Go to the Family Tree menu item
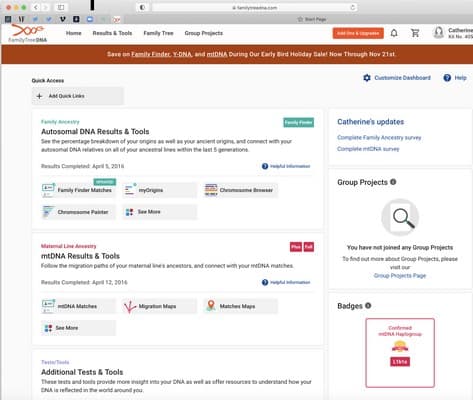The image size is (473, 400). coord(158,33)
